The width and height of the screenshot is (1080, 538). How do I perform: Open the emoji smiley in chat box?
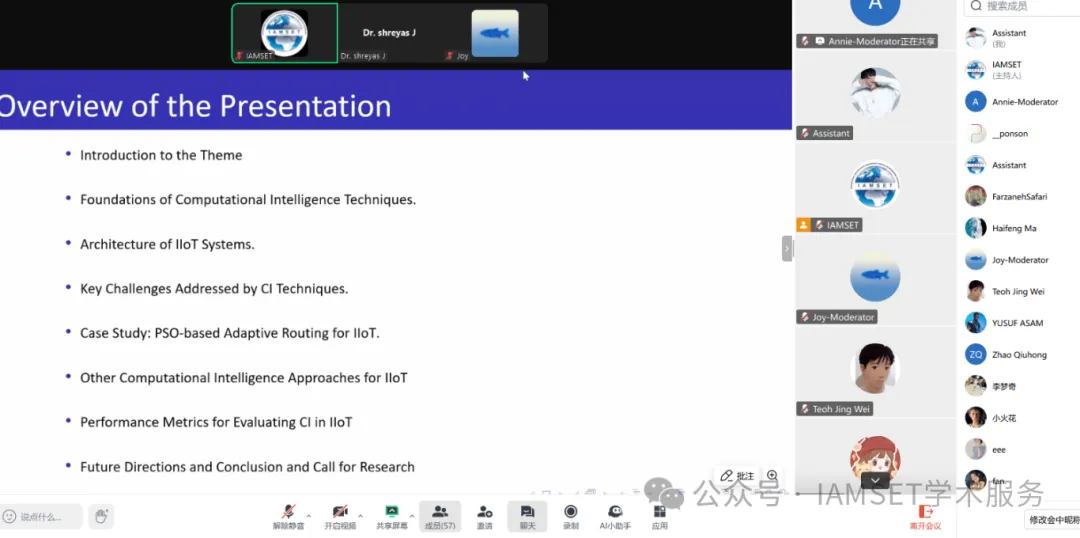10,516
